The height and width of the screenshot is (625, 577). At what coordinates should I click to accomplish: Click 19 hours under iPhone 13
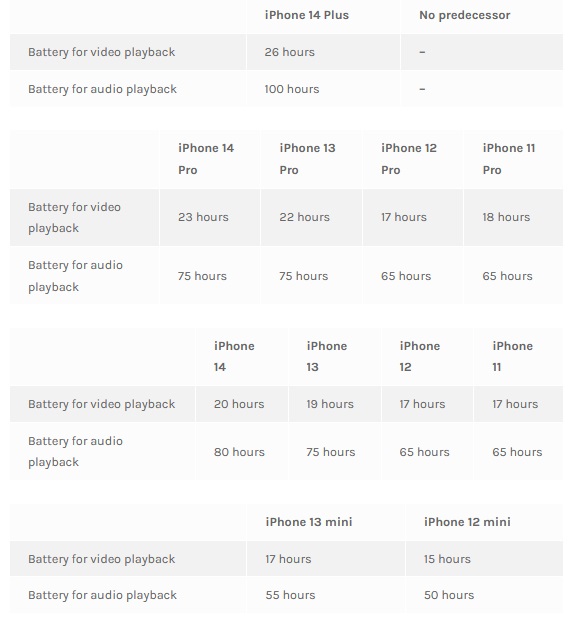330,404
